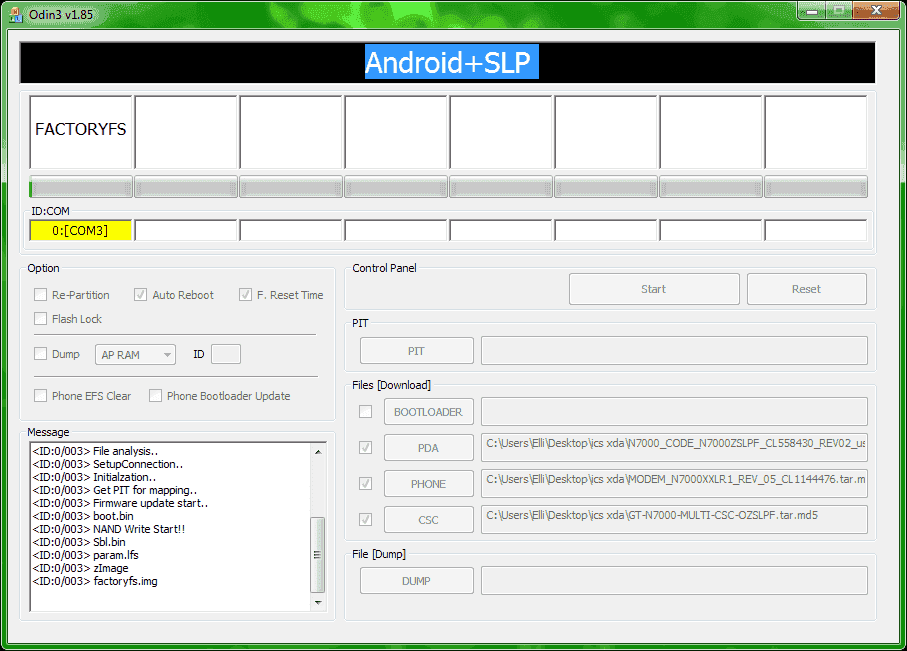
Task: Click the PHONE file button
Action: 429,483
